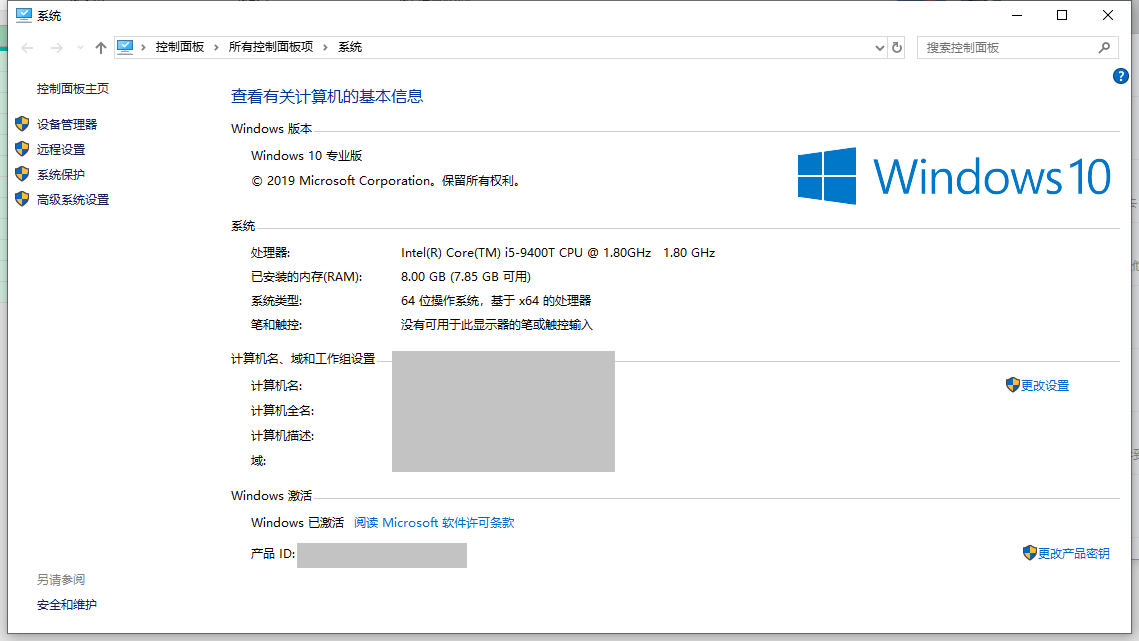Click shield icon beside 更改产品密钥

pyautogui.click(x=1029, y=552)
